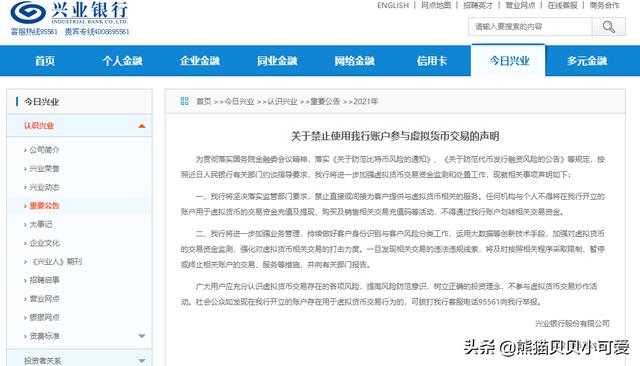Open the ENGLISH version link

click(x=393, y=5)
